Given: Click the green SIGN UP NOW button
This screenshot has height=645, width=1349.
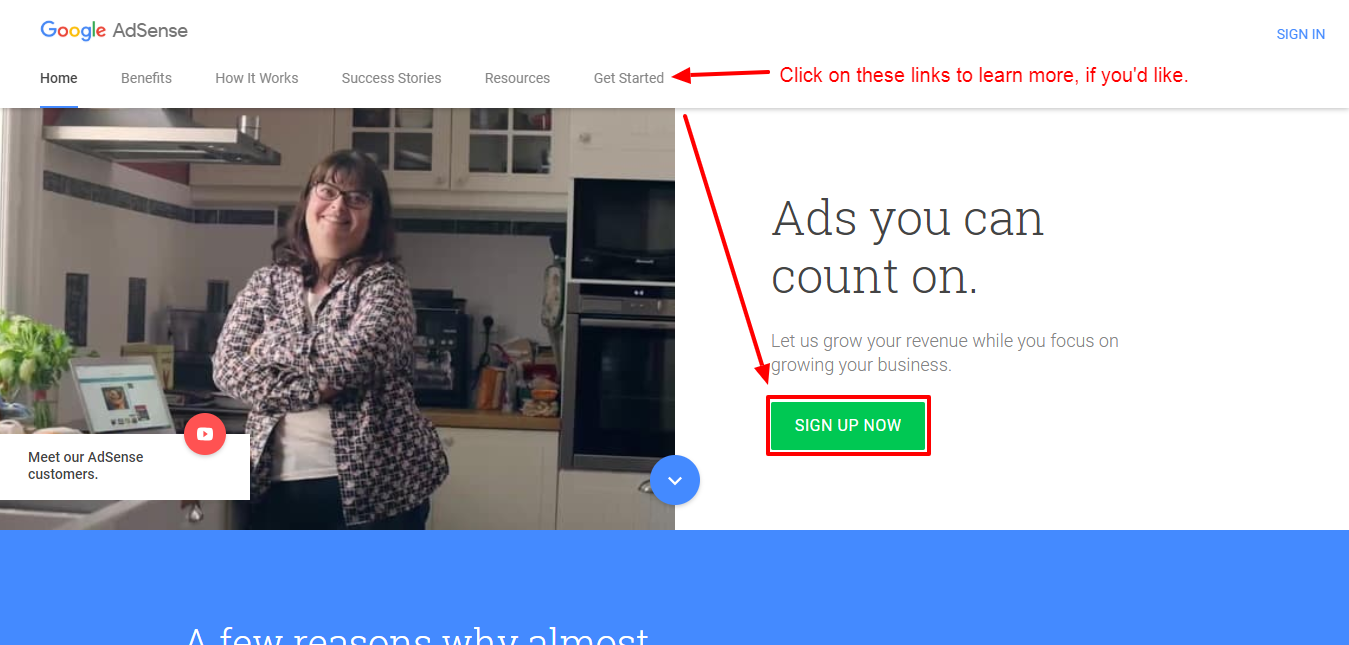Looking at the screenshot, I should pyautogui.click(x=848, y=425).
